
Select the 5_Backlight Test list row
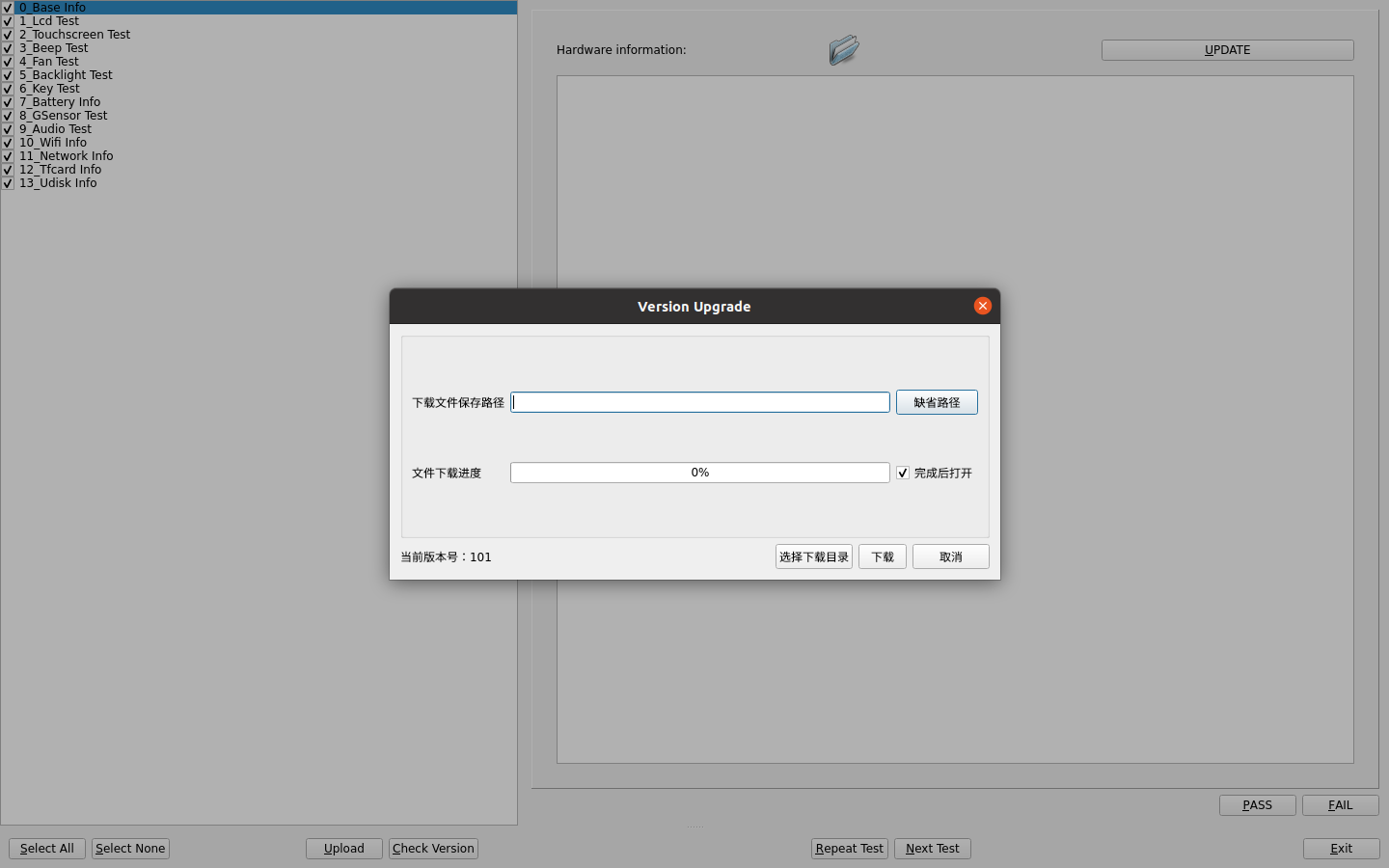coord(259,75)
